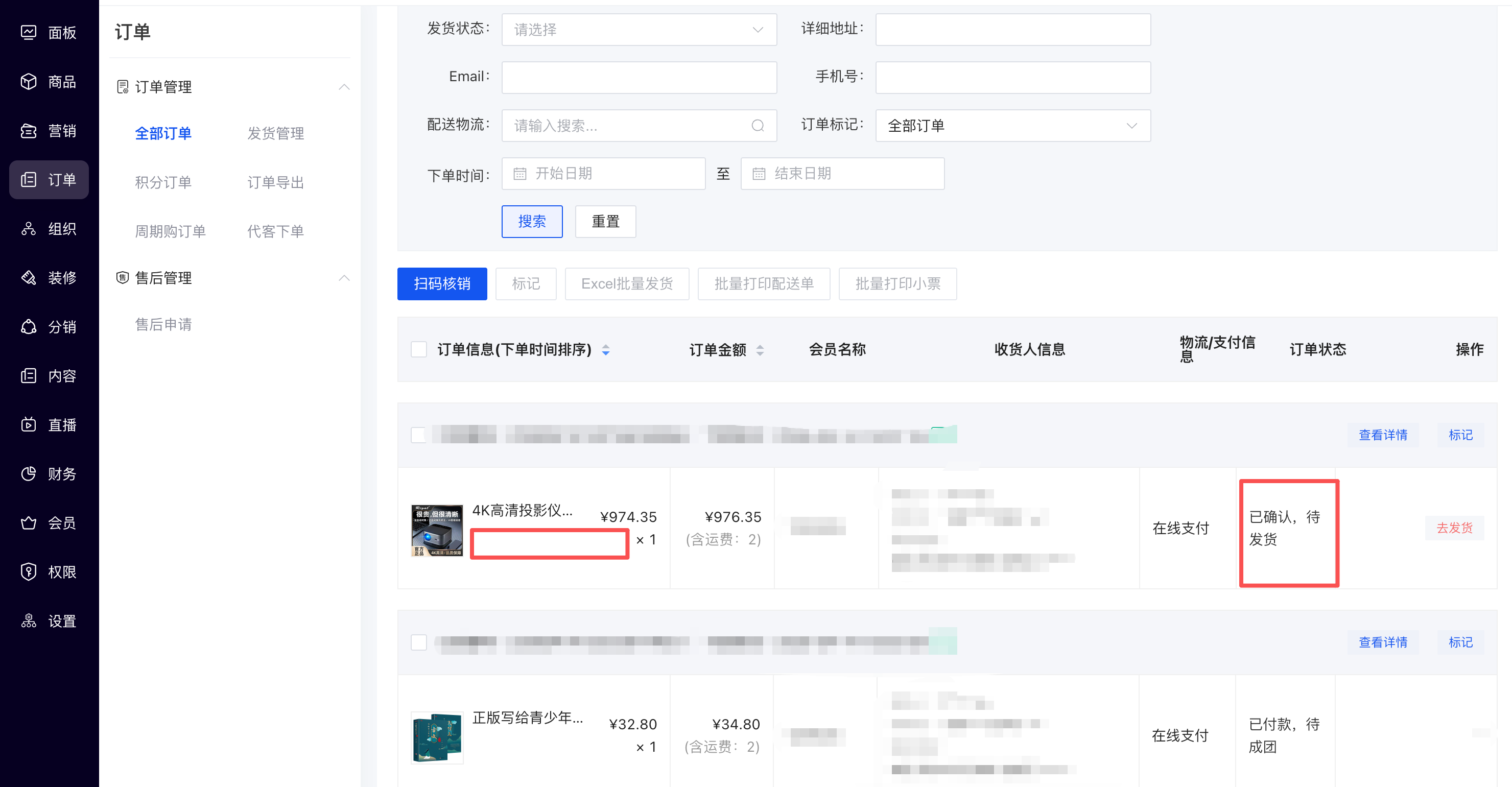Screen dimensions: 1512x787
Task: Open the 发货状态 dropdown
Action: click(x=639, y=29)
